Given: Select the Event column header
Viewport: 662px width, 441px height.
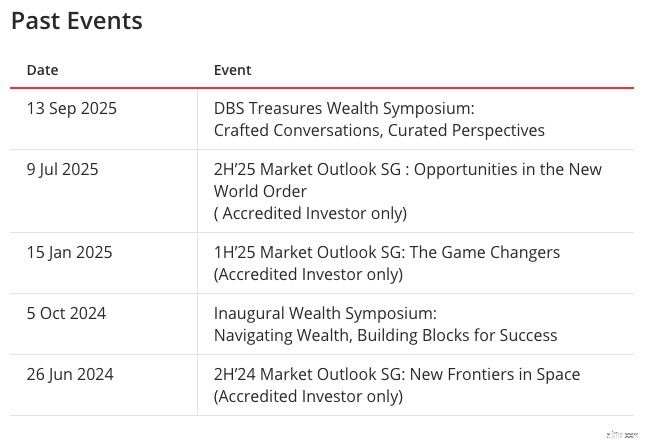Looking at the screenshot, I should 232,70.
